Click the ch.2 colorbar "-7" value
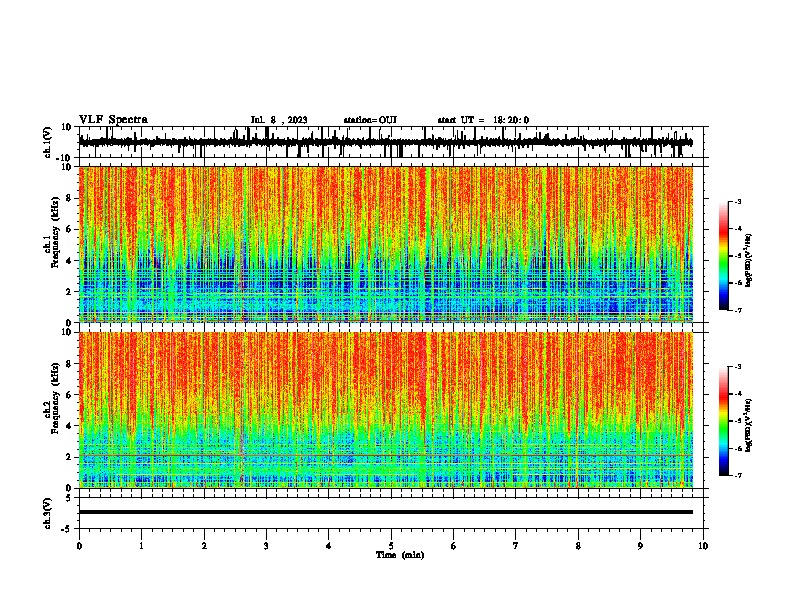 point(738,475)
